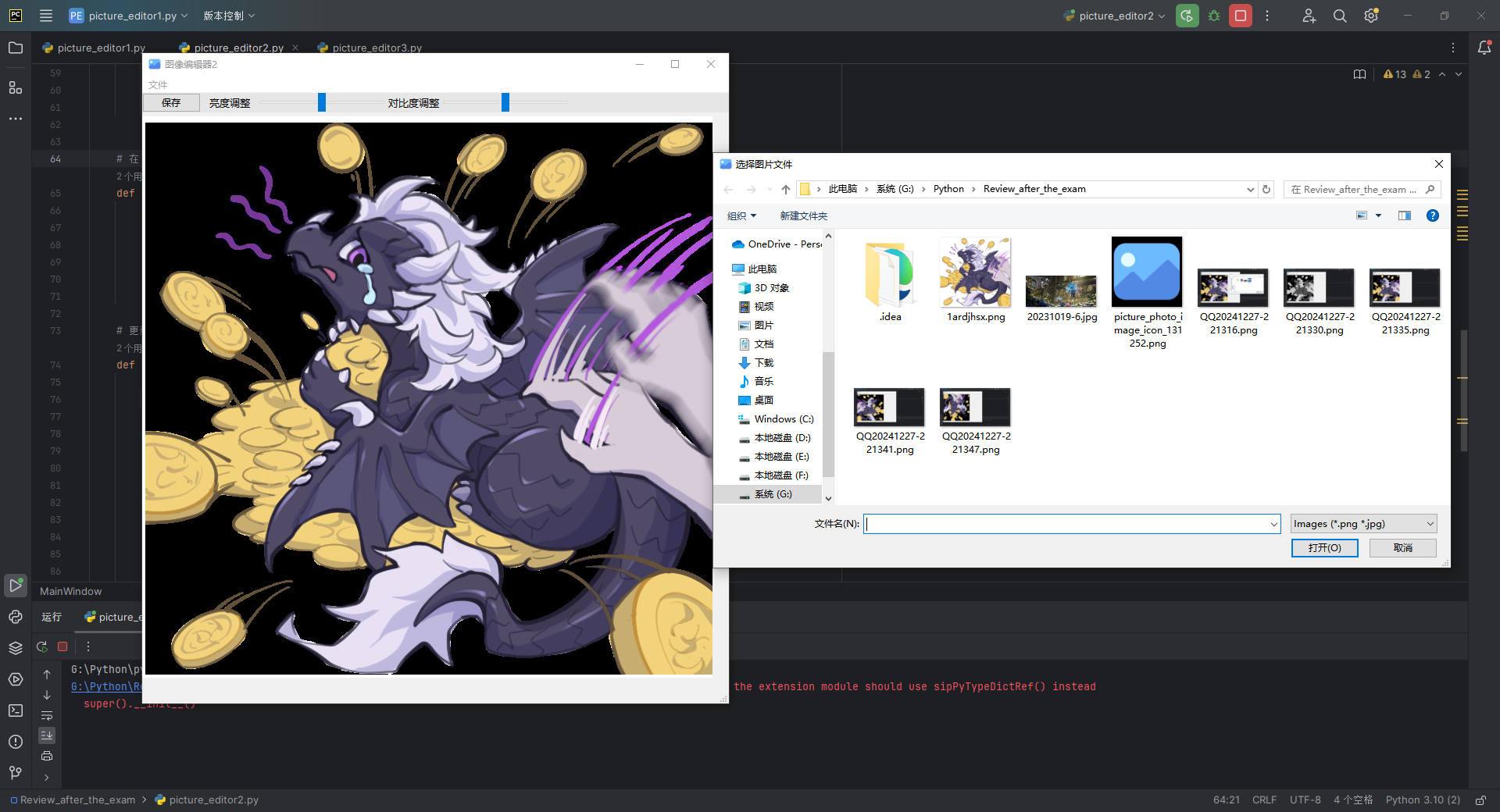Expand inspection warnings chevron in editor
Screen dimensions: 1500x812
(x=1458, y=74)
